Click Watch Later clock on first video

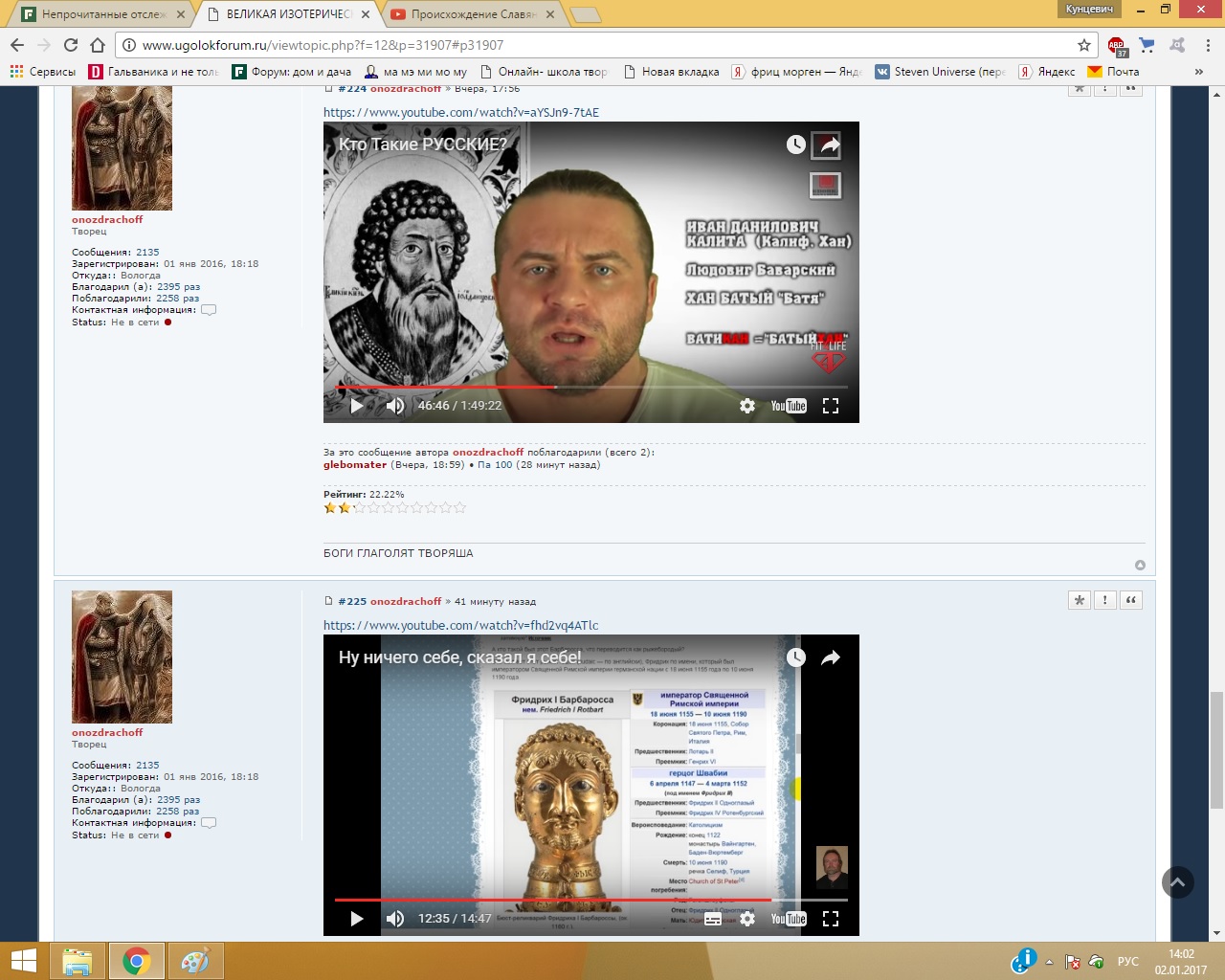coord(796,145)
